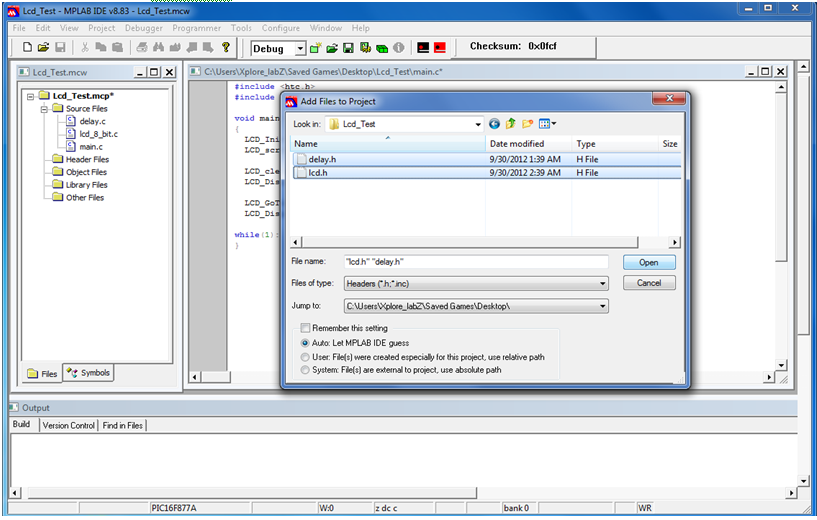This screenshot has height=520, width=817.
Task: Select lcd.h in the file list
Action: tap(487, 172)
